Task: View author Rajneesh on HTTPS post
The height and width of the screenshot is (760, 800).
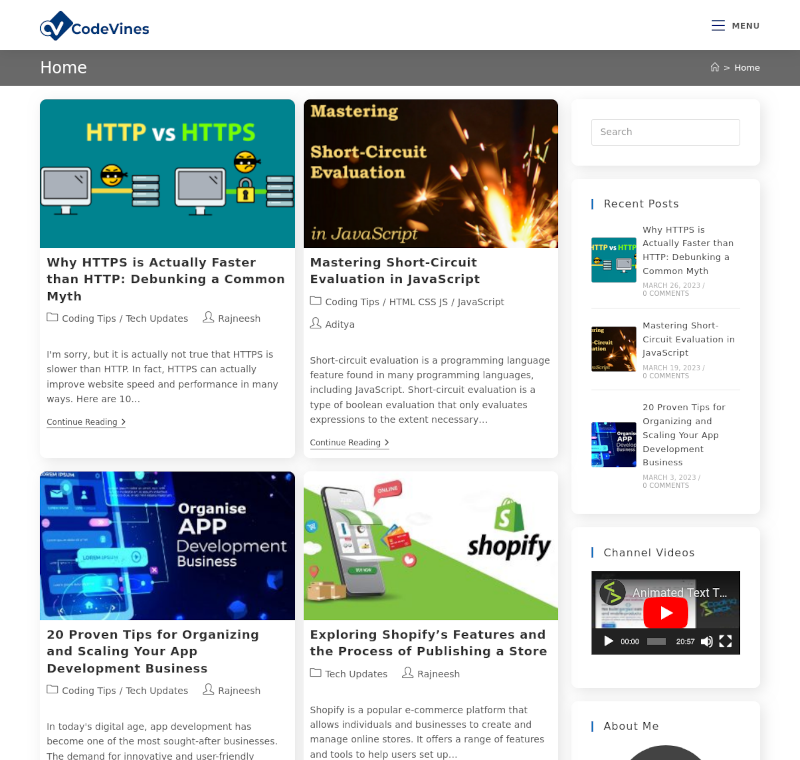Action: point(239,318)
